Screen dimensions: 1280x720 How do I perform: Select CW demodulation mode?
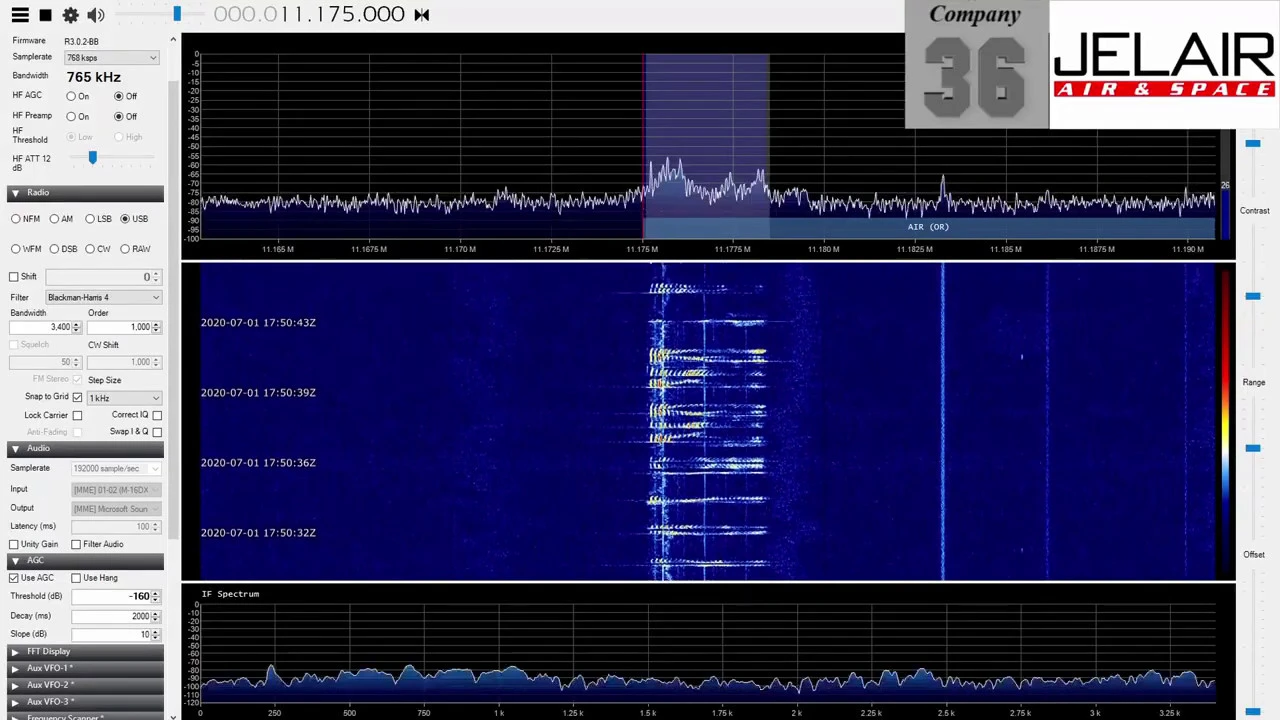(90, 249)
